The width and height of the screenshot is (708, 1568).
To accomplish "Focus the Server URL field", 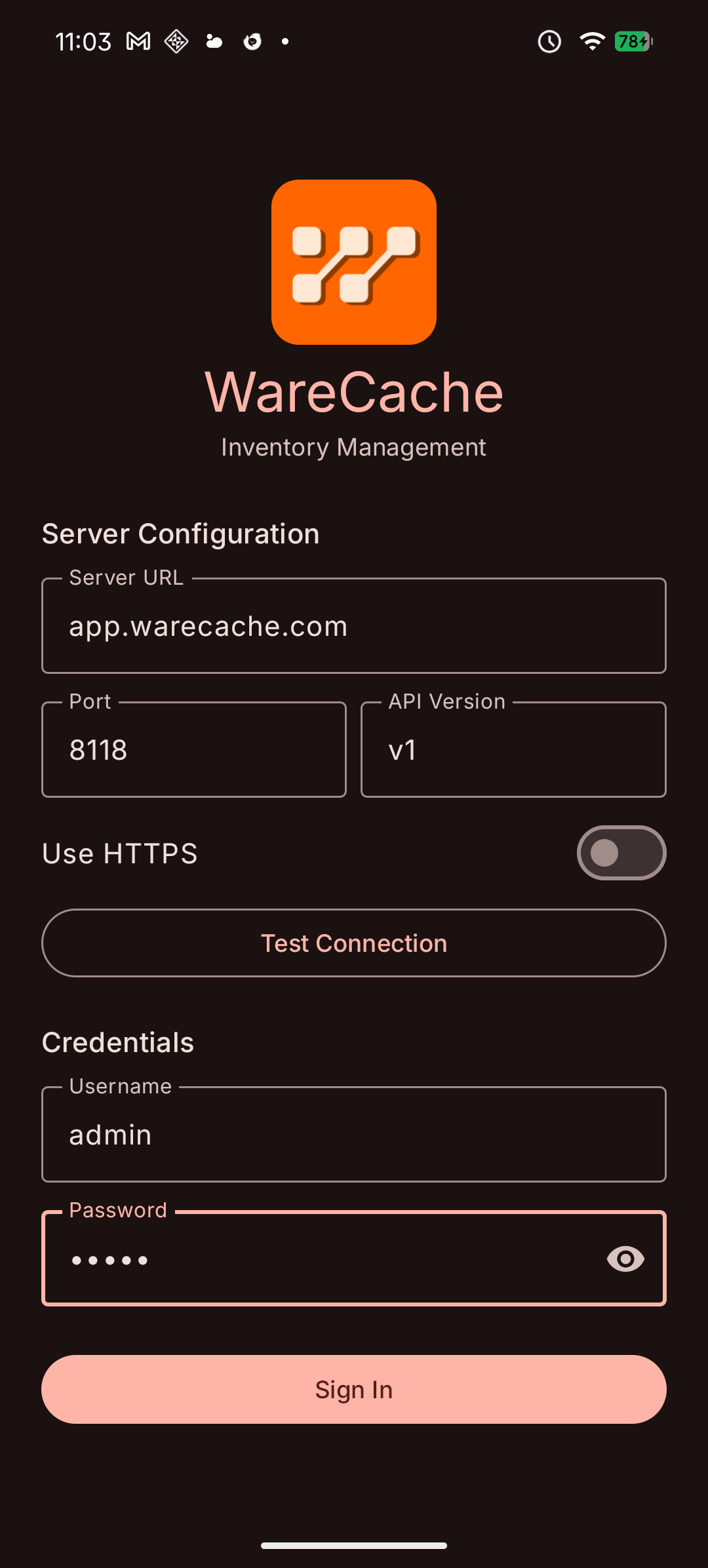I will coord(354,626).
